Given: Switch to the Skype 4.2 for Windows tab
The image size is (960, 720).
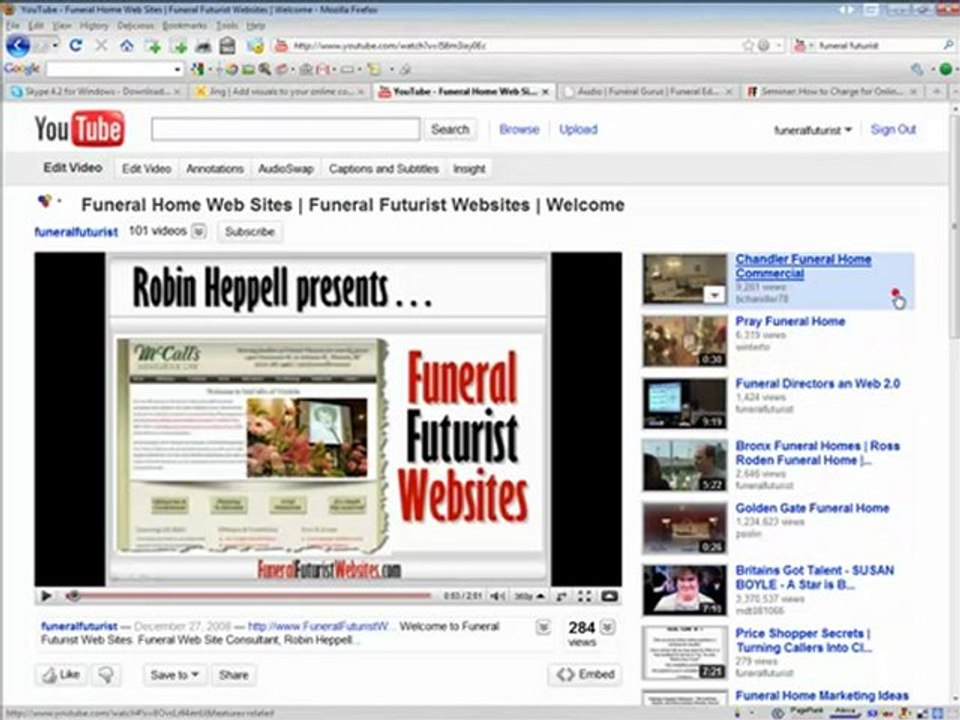Looking at the screenshot, I should tap(96, 92).
